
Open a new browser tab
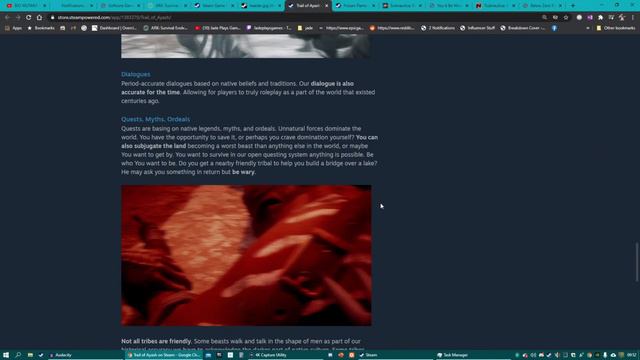[x=573, y=6]
